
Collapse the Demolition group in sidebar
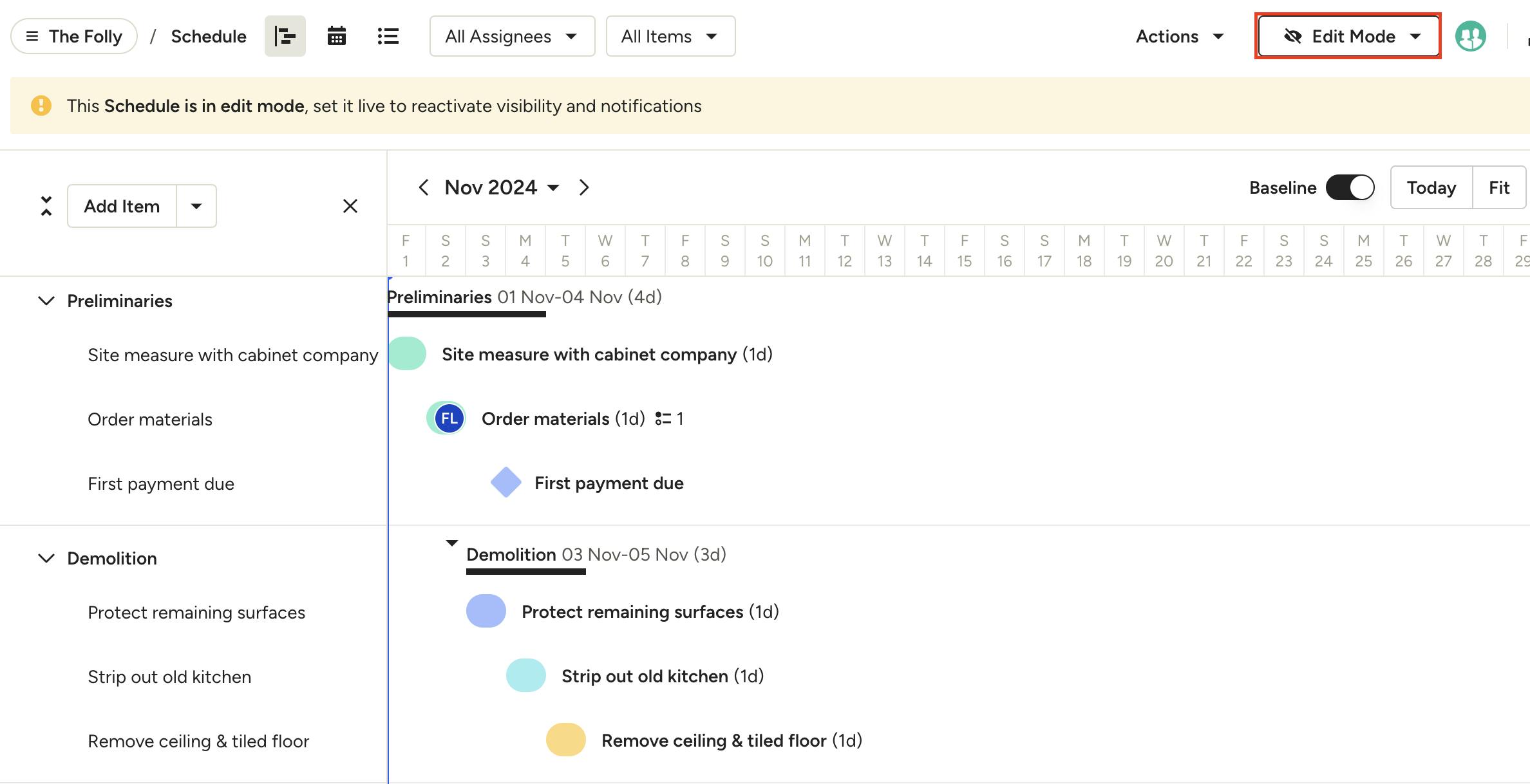[46, 558]
